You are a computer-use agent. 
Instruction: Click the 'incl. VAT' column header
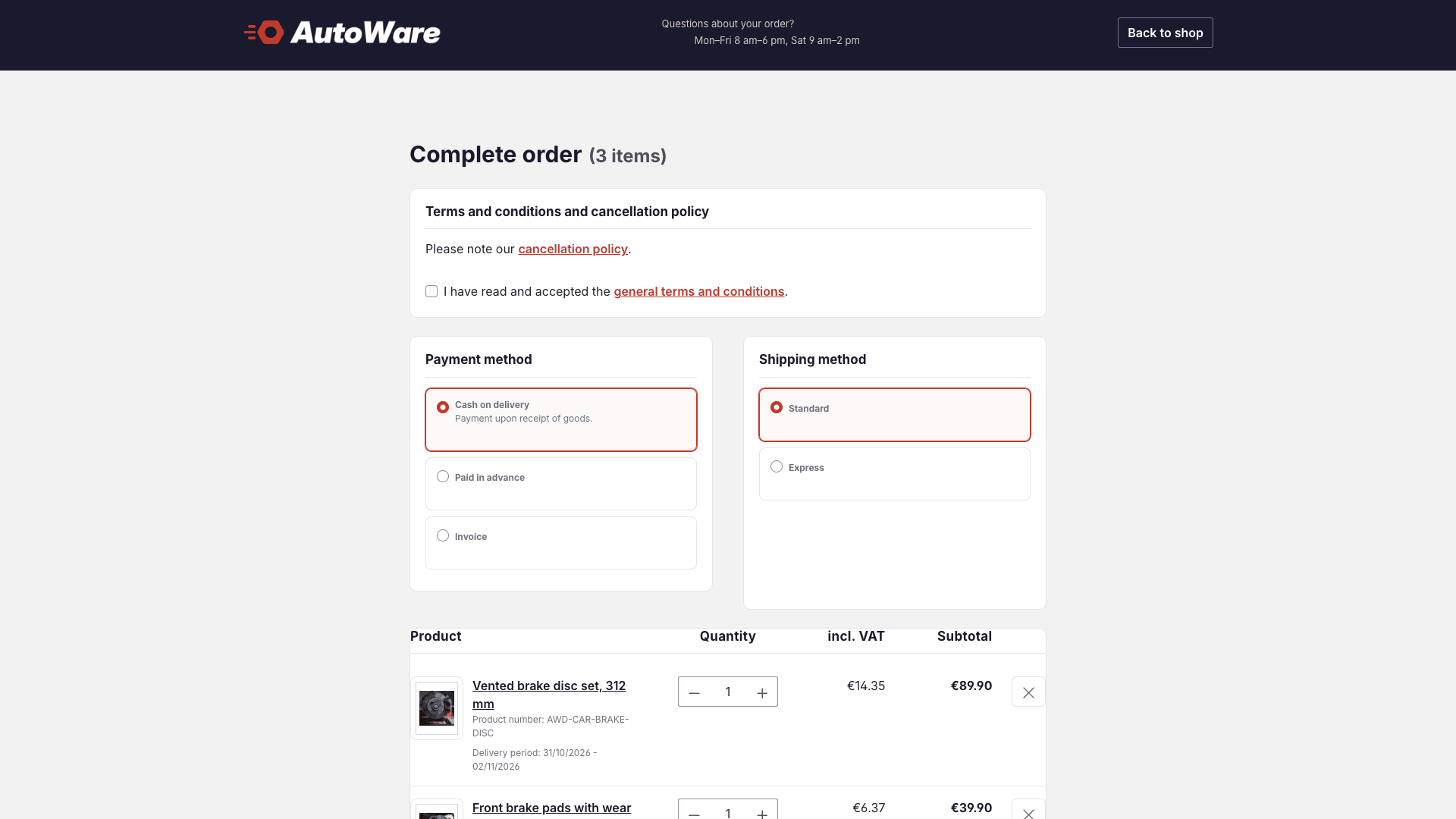click(x=855, y=636)
